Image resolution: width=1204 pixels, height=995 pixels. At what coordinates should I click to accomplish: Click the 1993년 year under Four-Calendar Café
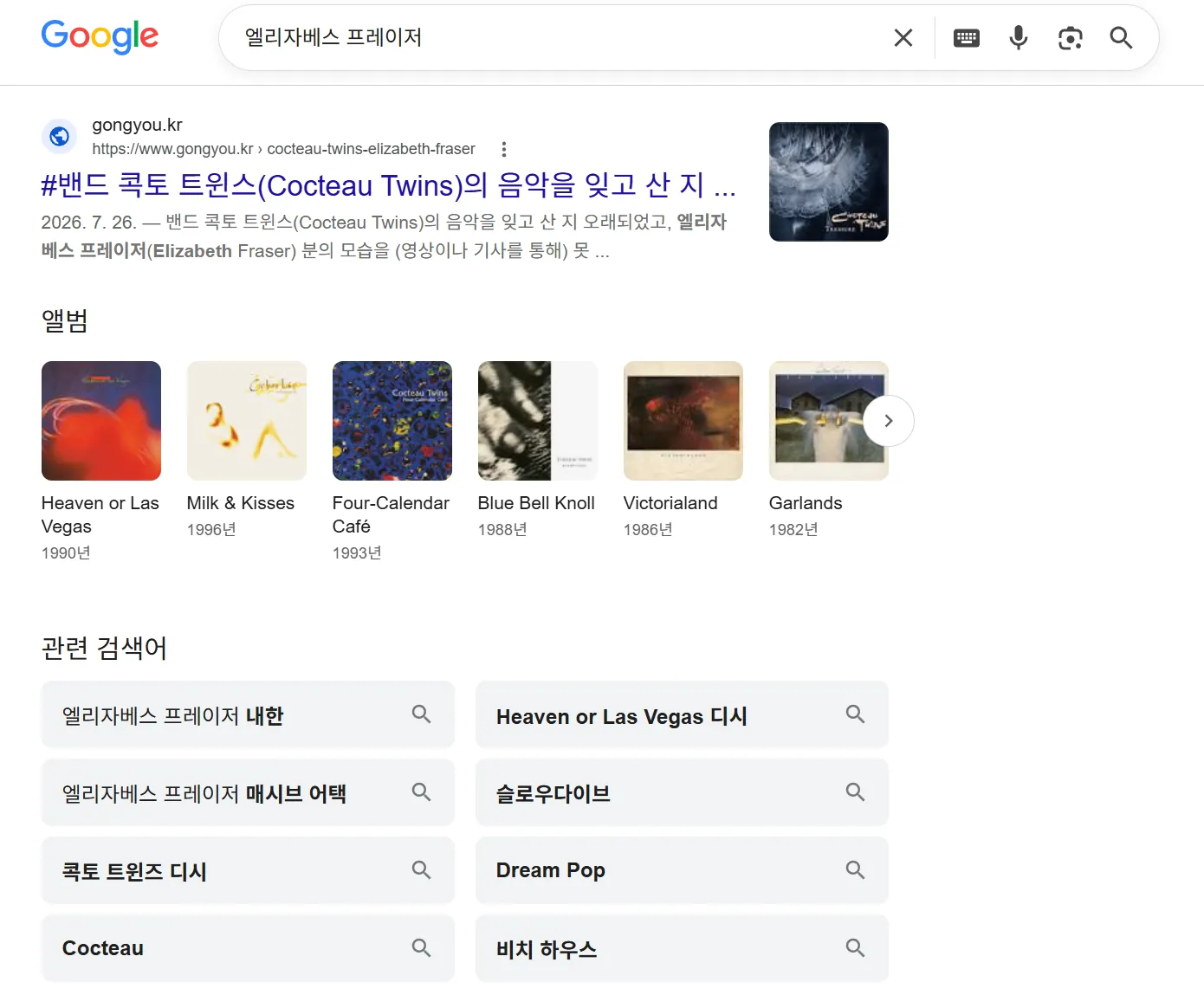point(357,552)
